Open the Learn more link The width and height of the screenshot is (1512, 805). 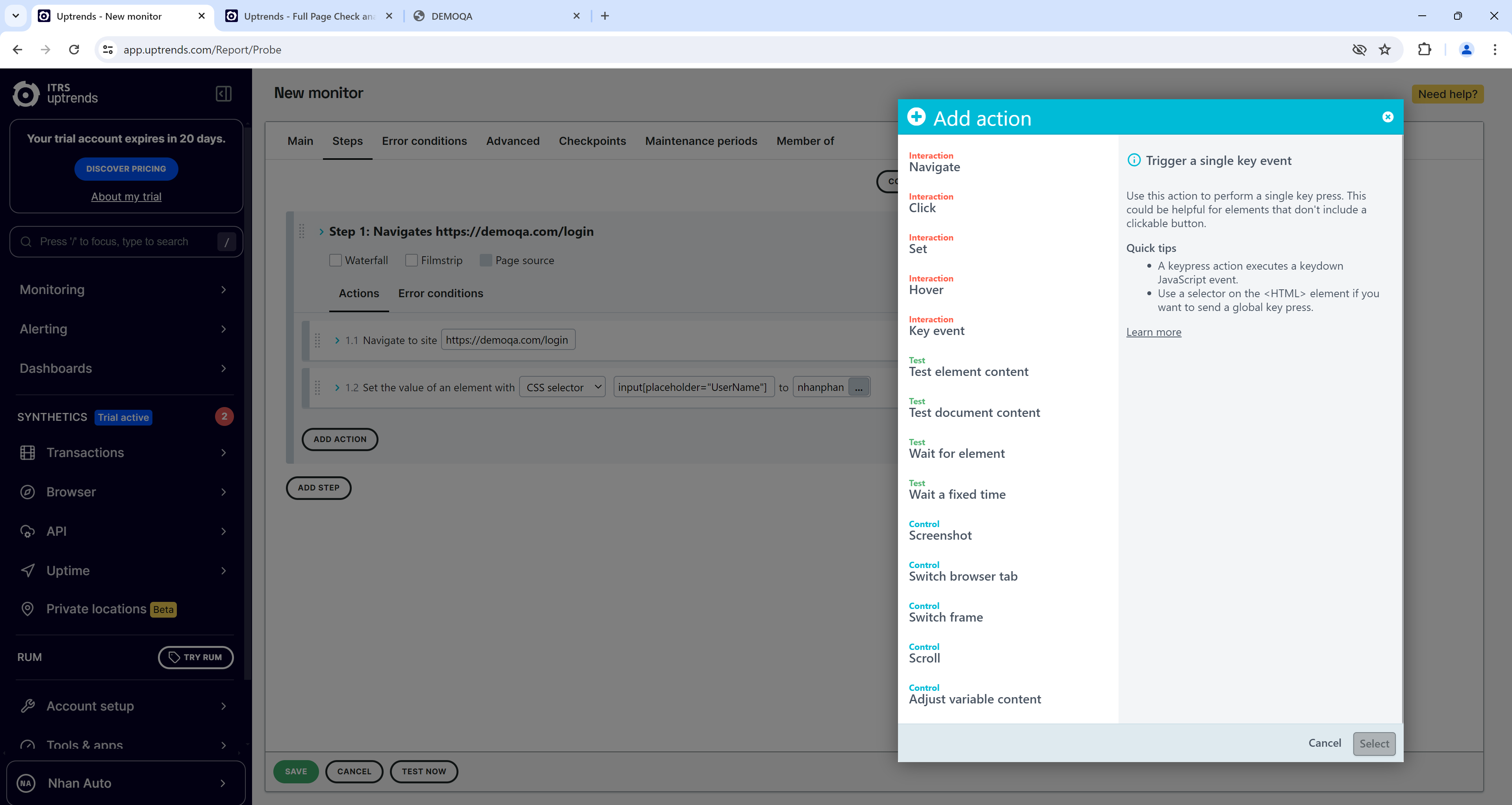[1153, 332]
